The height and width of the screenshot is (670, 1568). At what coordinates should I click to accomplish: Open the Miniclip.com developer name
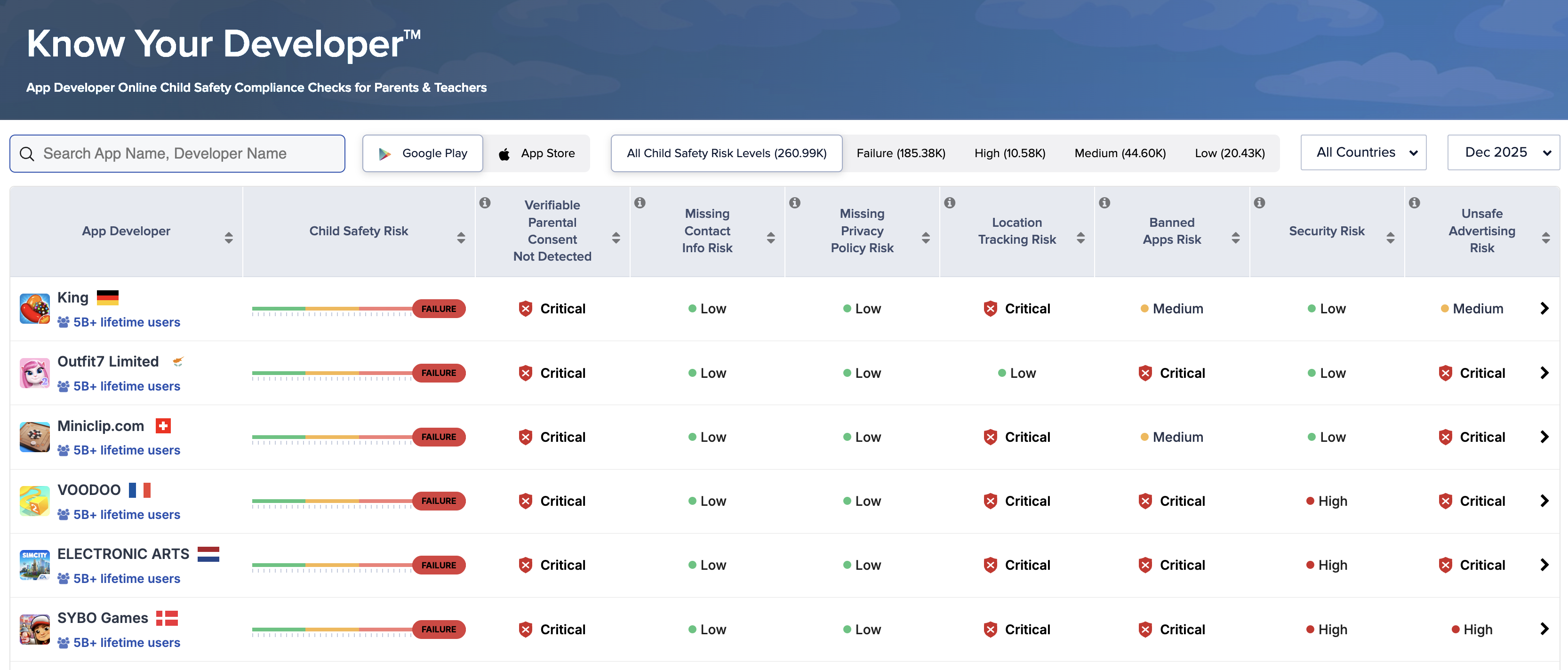click(100, 426)
